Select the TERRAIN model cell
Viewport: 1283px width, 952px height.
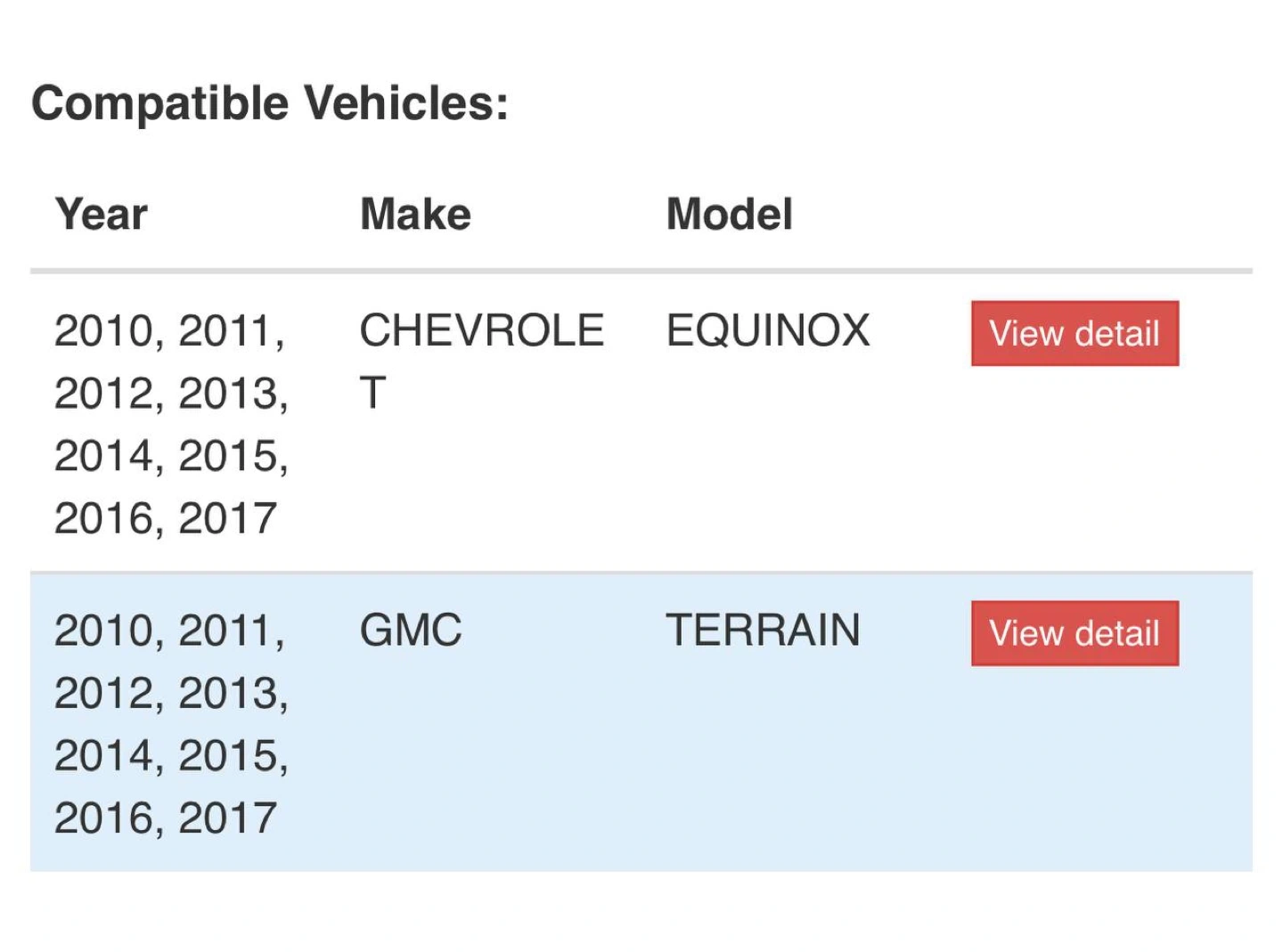[x=763, y=631]
